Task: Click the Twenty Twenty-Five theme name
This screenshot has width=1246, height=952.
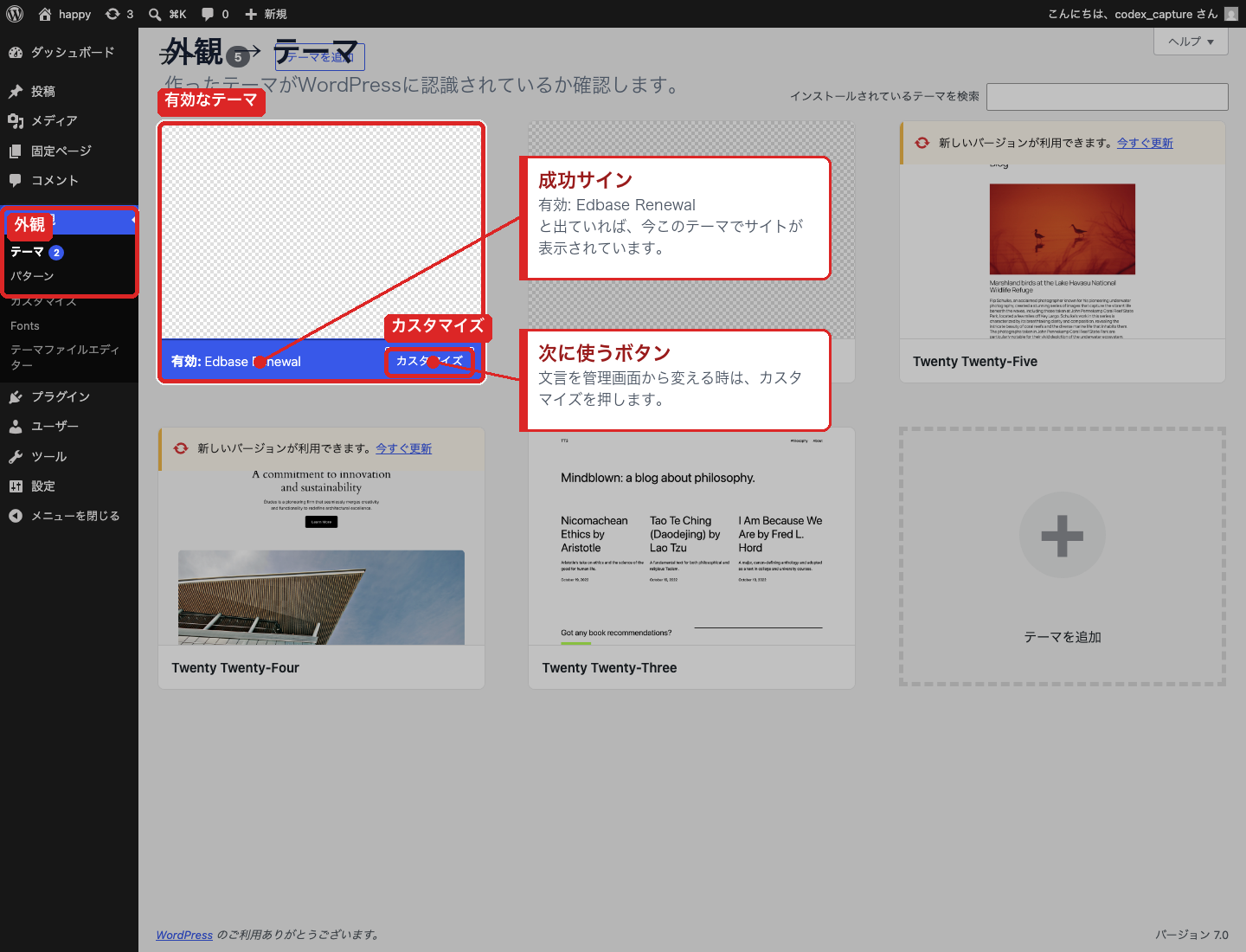Action: [975, 362]
